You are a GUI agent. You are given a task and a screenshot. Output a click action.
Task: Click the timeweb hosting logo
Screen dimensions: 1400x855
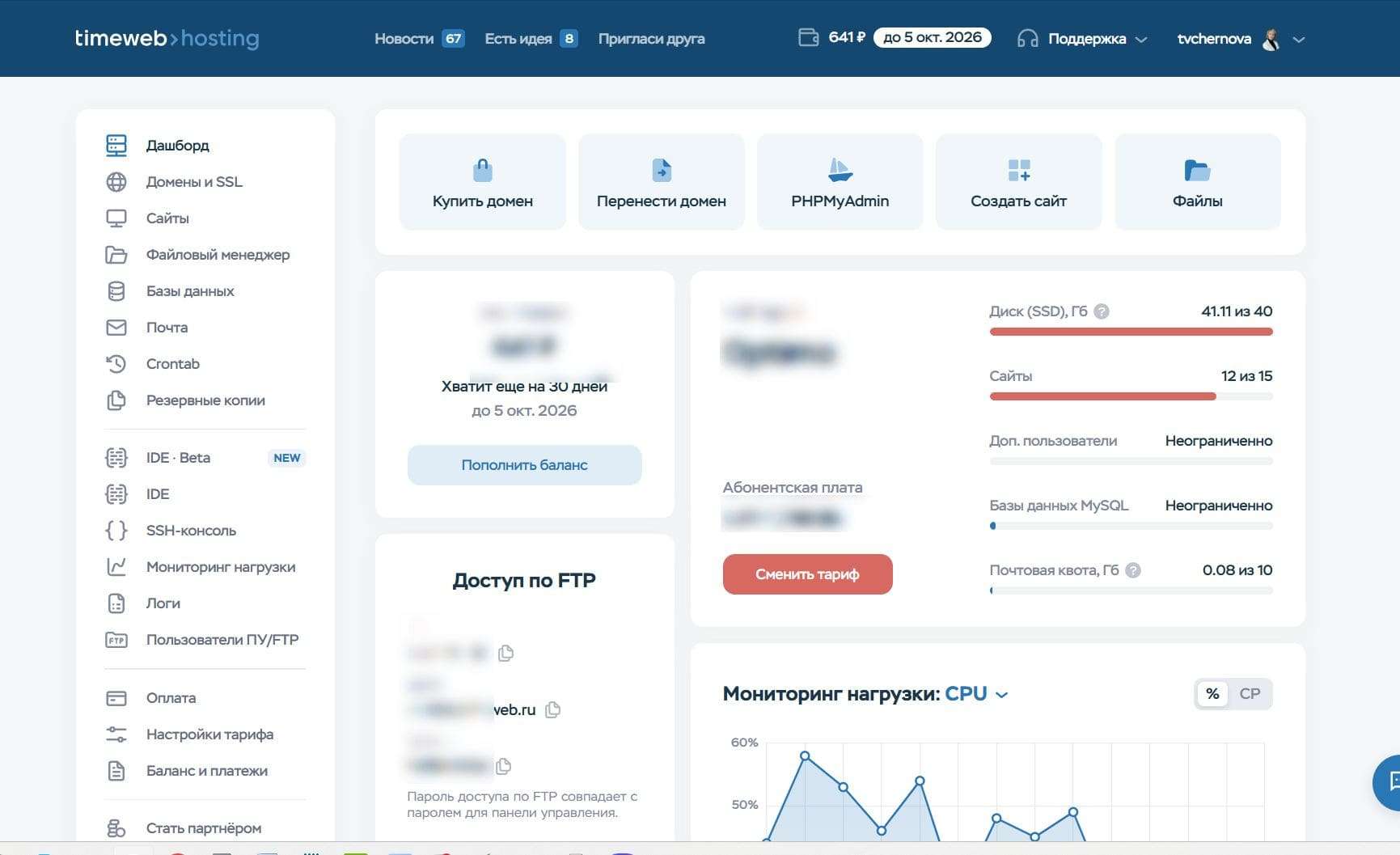[167, 38]
